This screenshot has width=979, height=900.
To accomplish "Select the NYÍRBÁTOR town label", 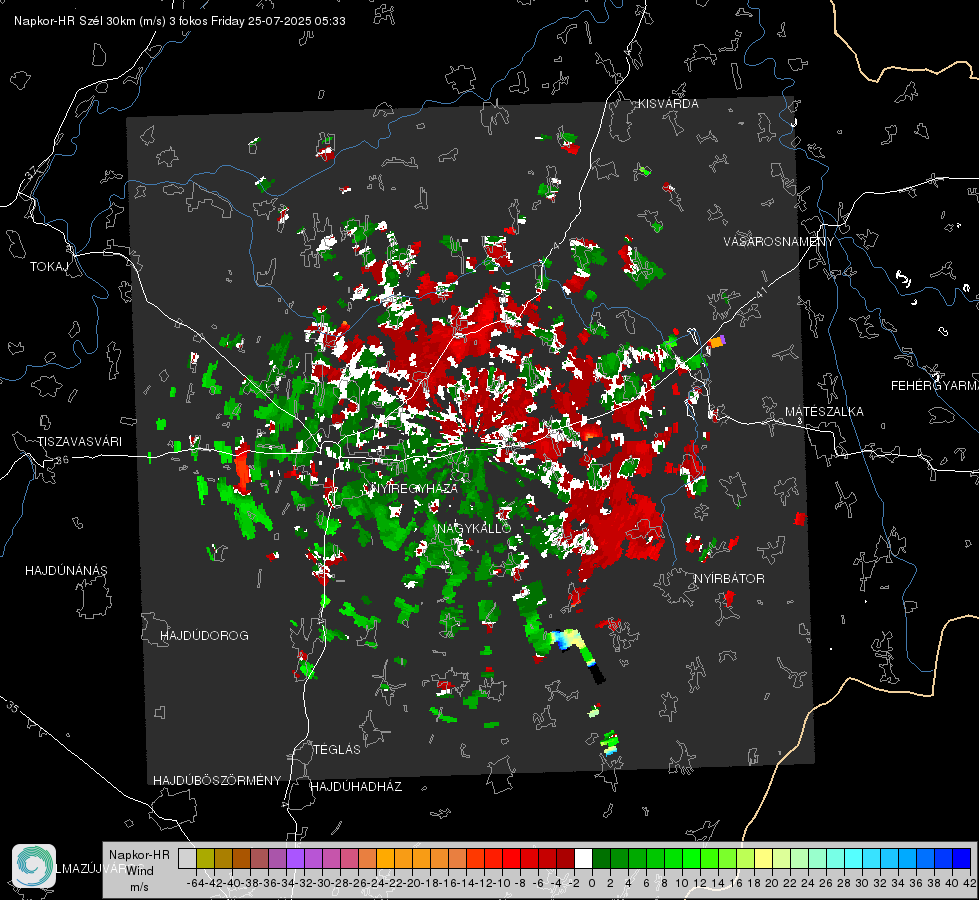I will tap(729, 579).
